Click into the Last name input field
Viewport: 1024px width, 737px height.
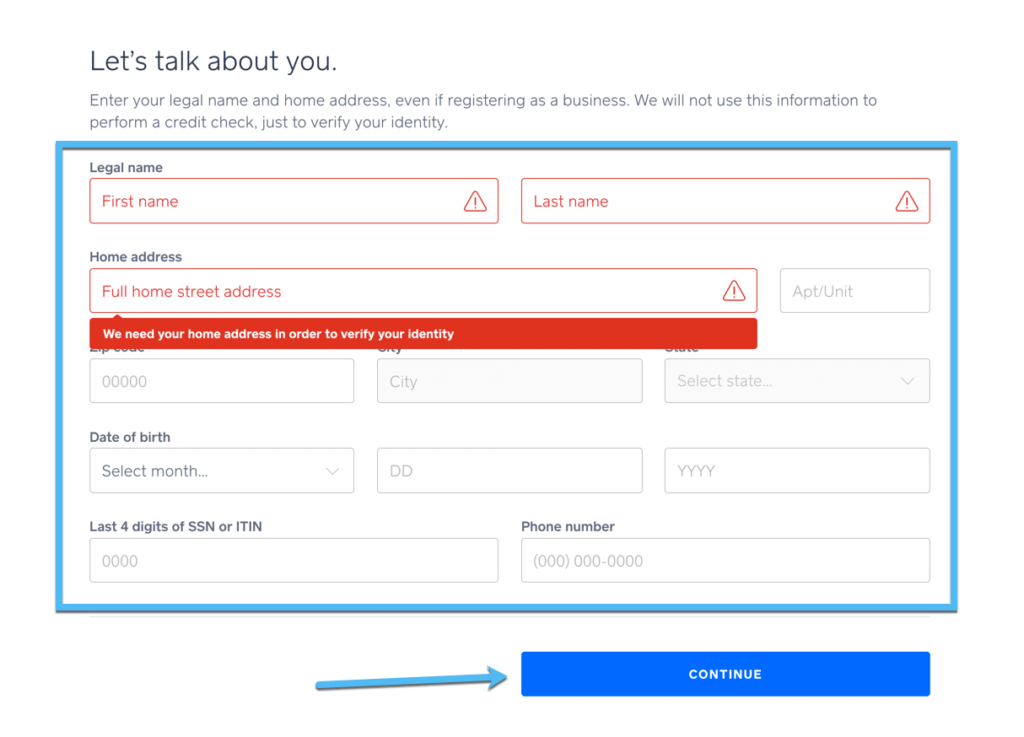700,202
